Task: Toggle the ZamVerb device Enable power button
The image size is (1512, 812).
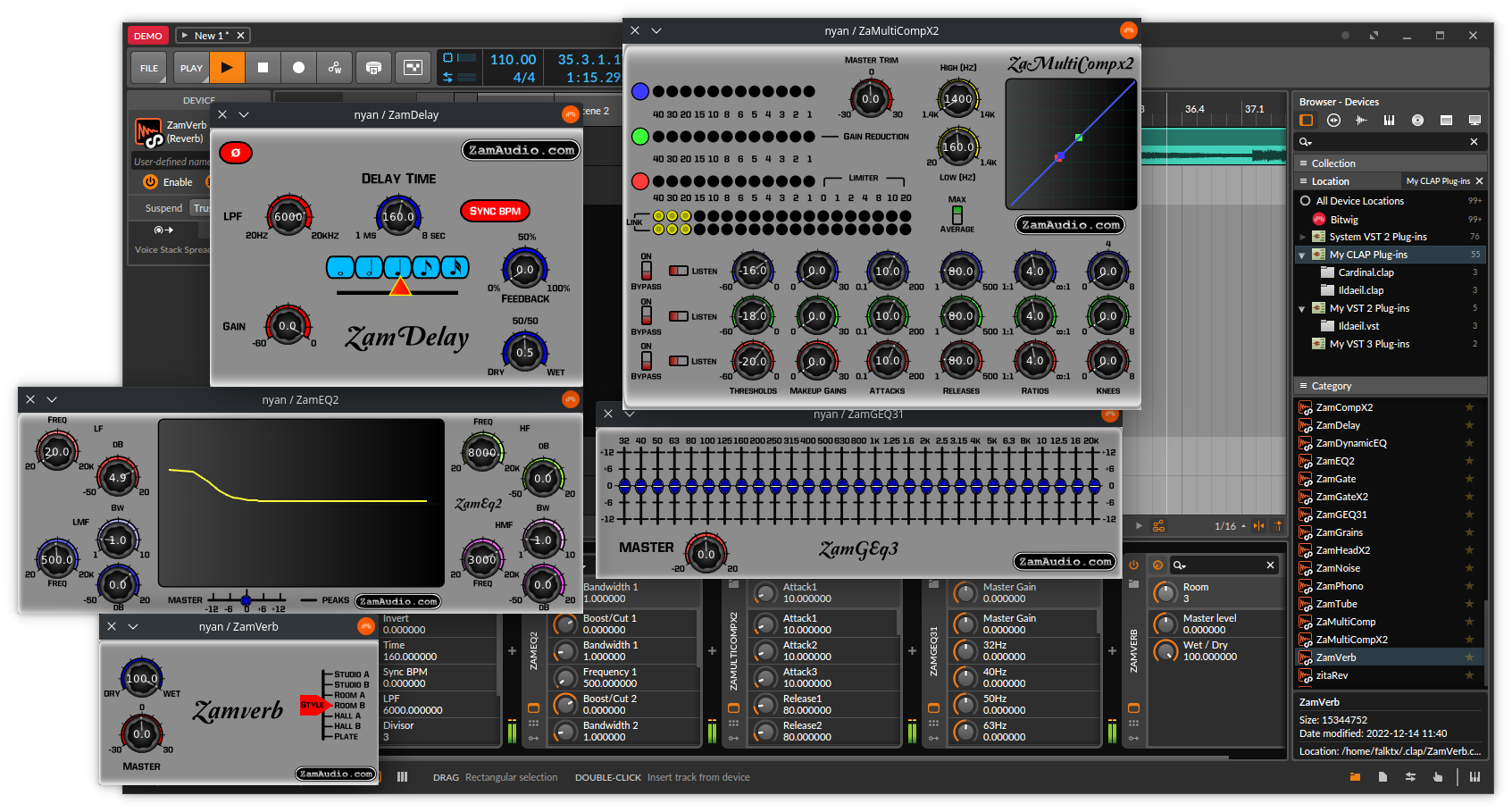Action: coord(150,181)
